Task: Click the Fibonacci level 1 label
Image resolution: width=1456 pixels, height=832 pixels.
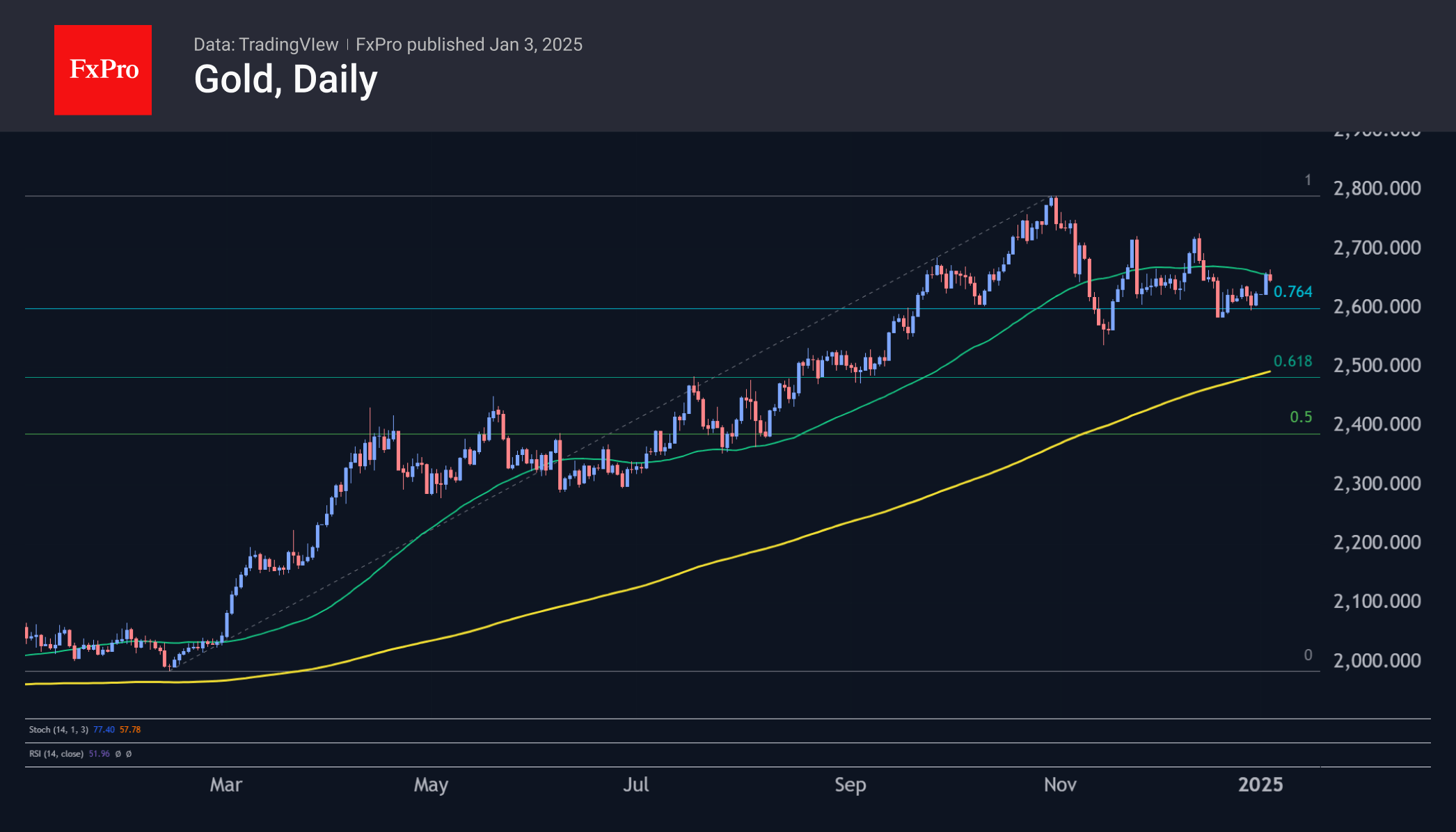Action: pyautogui.click(x=1308, y=180)
